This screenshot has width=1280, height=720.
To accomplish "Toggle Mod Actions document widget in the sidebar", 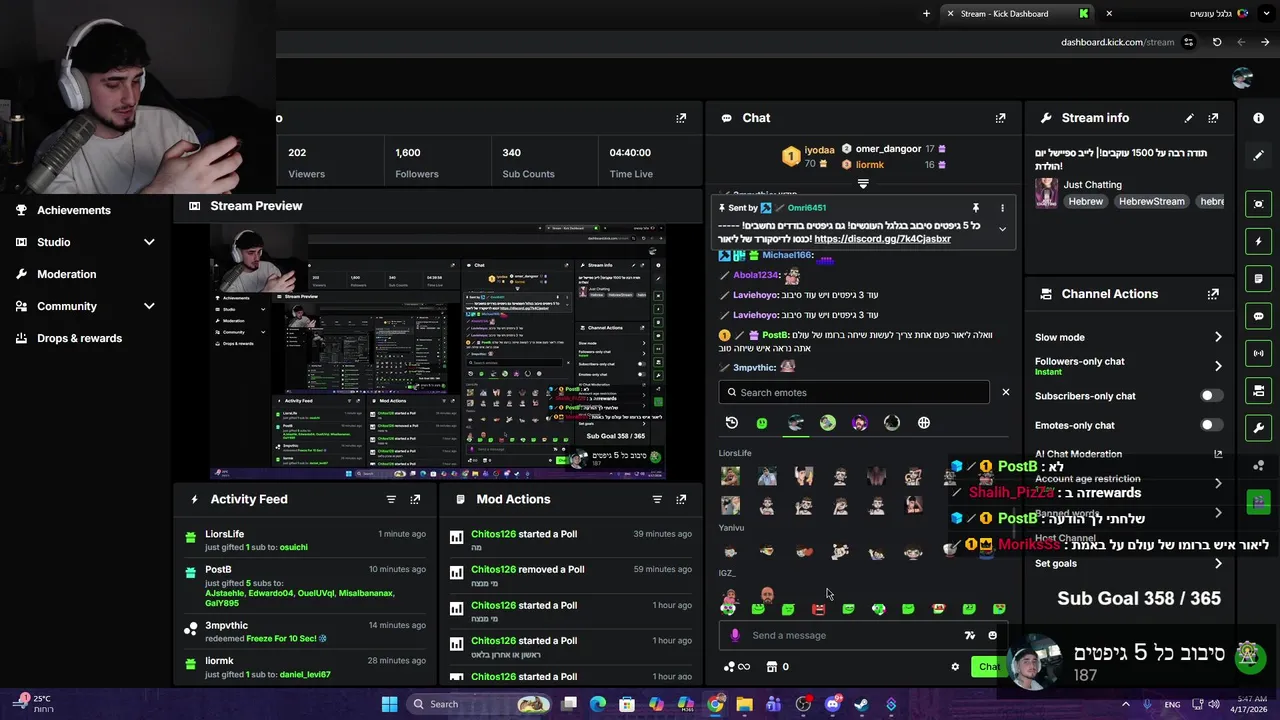I will (1258, 278).
